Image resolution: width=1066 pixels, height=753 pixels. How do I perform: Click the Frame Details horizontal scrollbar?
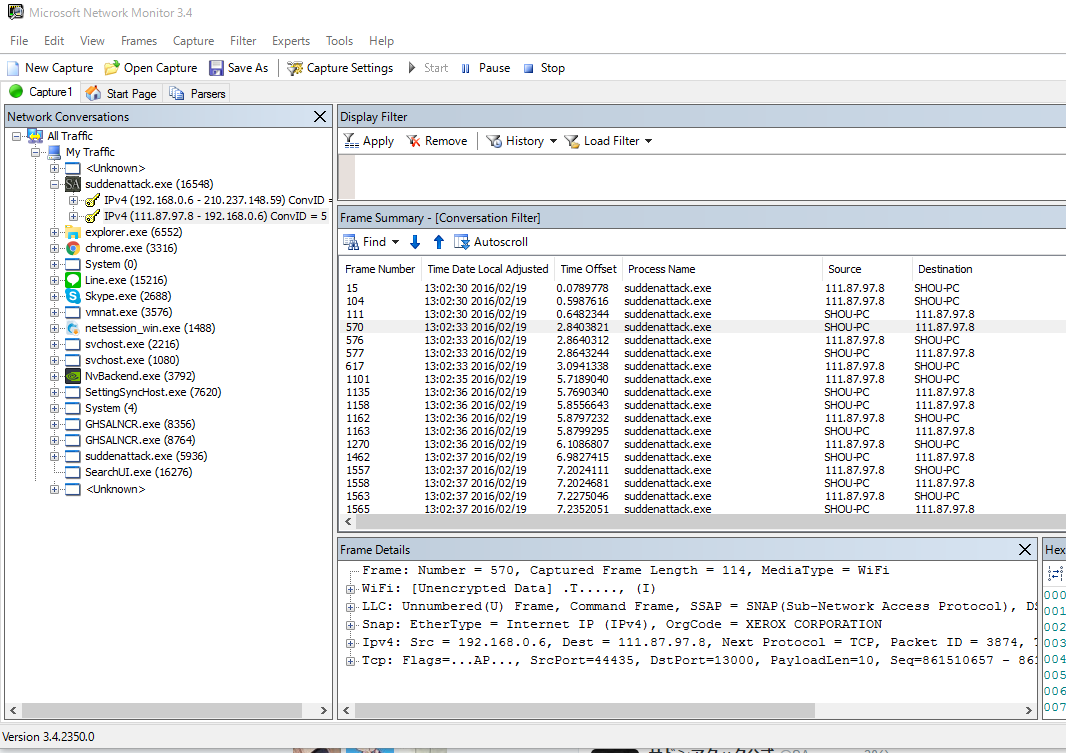585,710
